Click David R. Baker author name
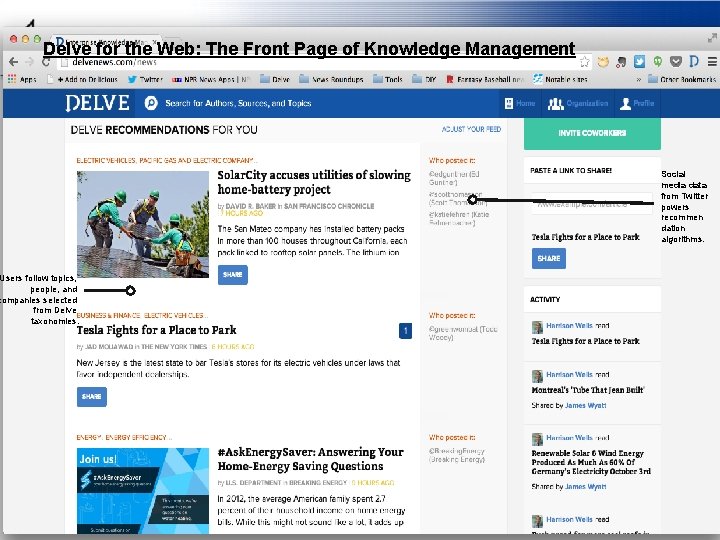 (x=251, y=207)
